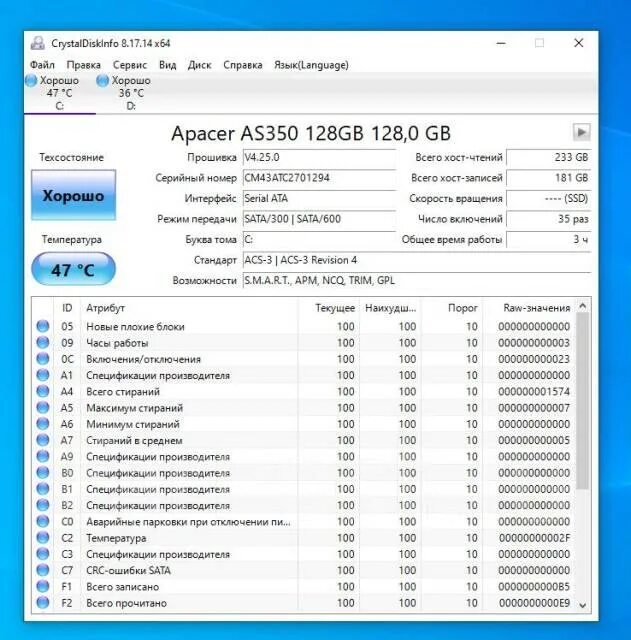Click the Порог column header

click(x=452, y=308)
